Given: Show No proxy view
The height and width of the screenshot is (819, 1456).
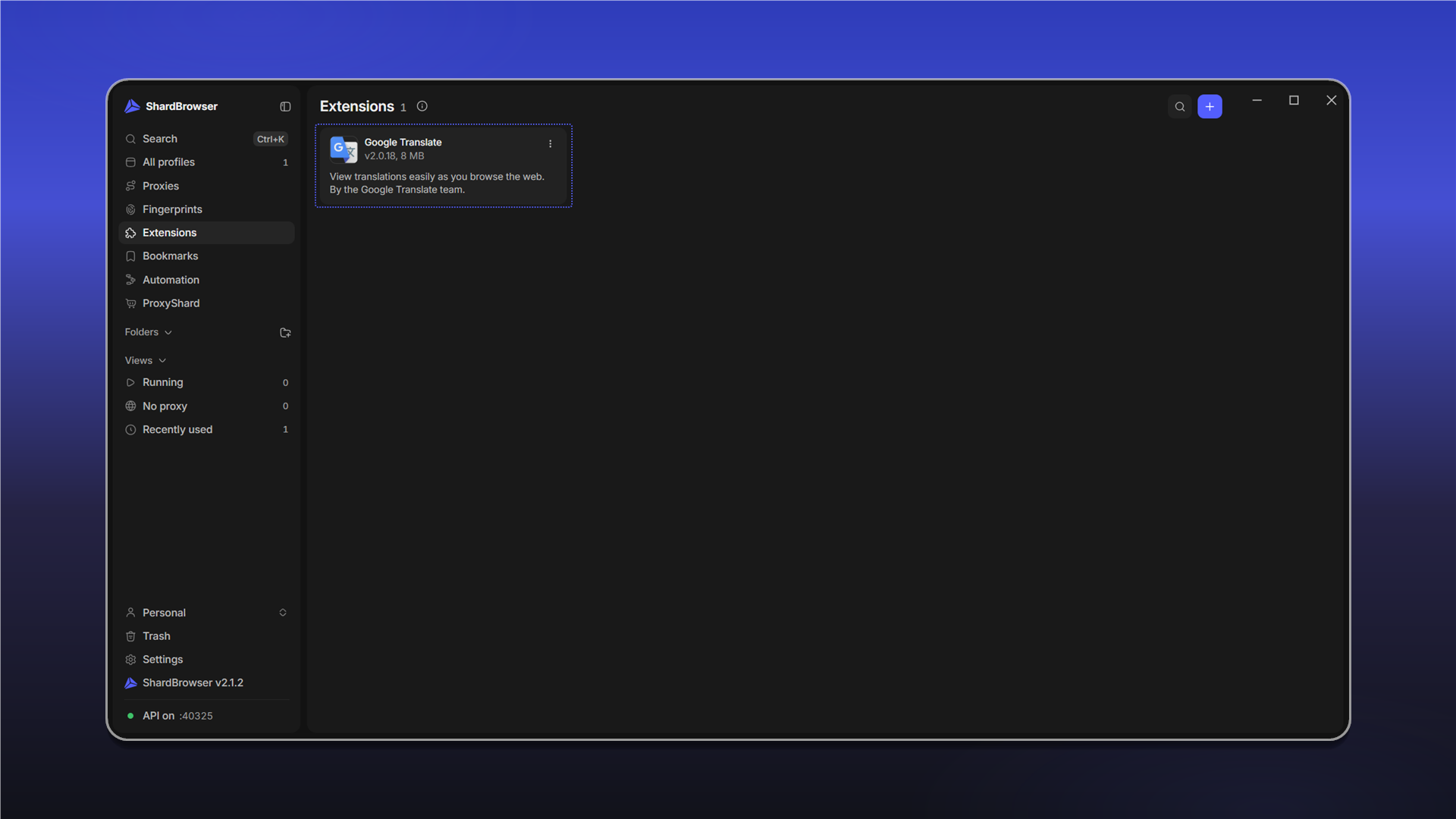Looking at the screenshot, I should click(x=206, y=406).
